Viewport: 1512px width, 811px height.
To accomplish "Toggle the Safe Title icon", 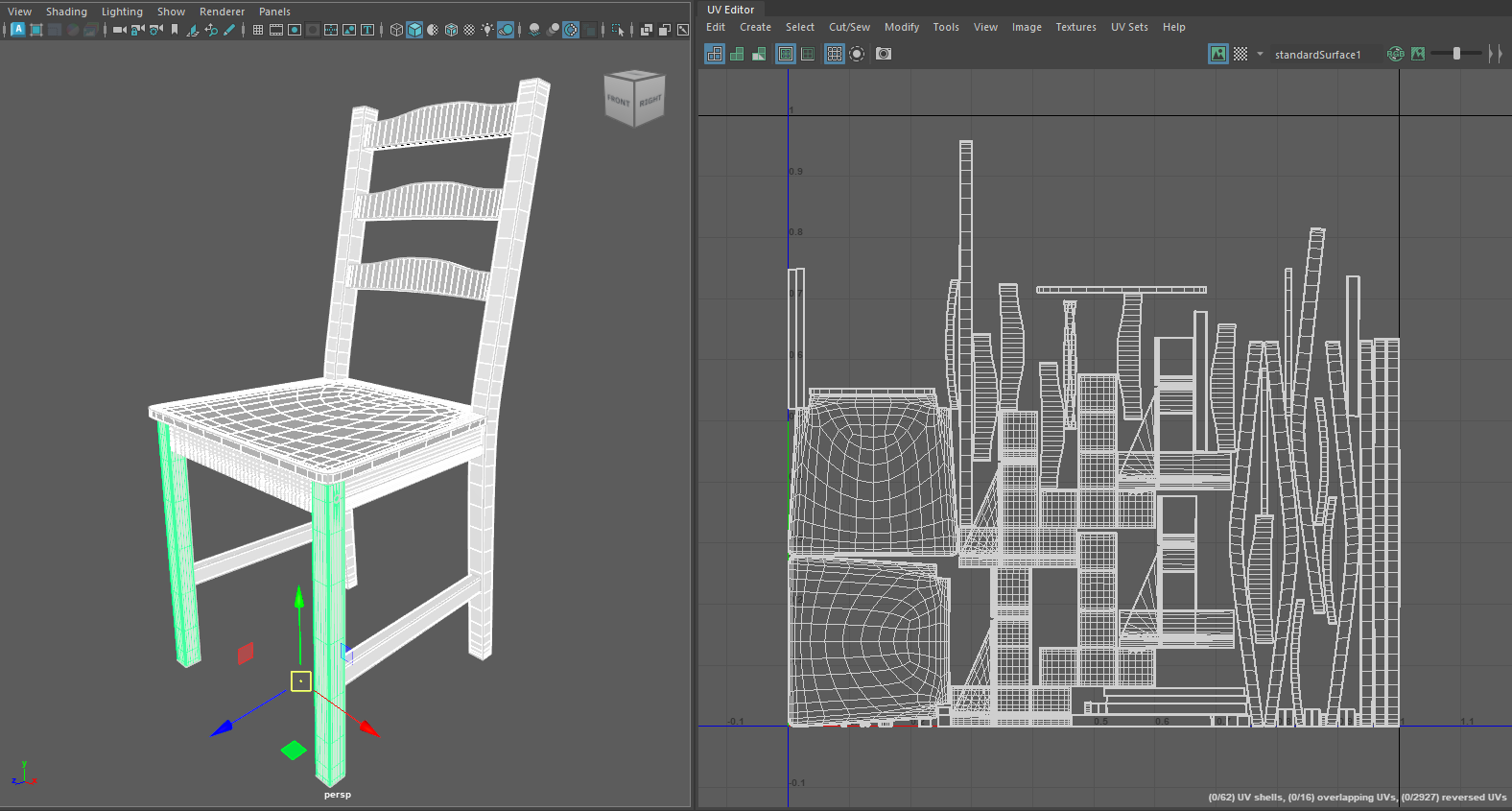I will [x=367, y=30].
